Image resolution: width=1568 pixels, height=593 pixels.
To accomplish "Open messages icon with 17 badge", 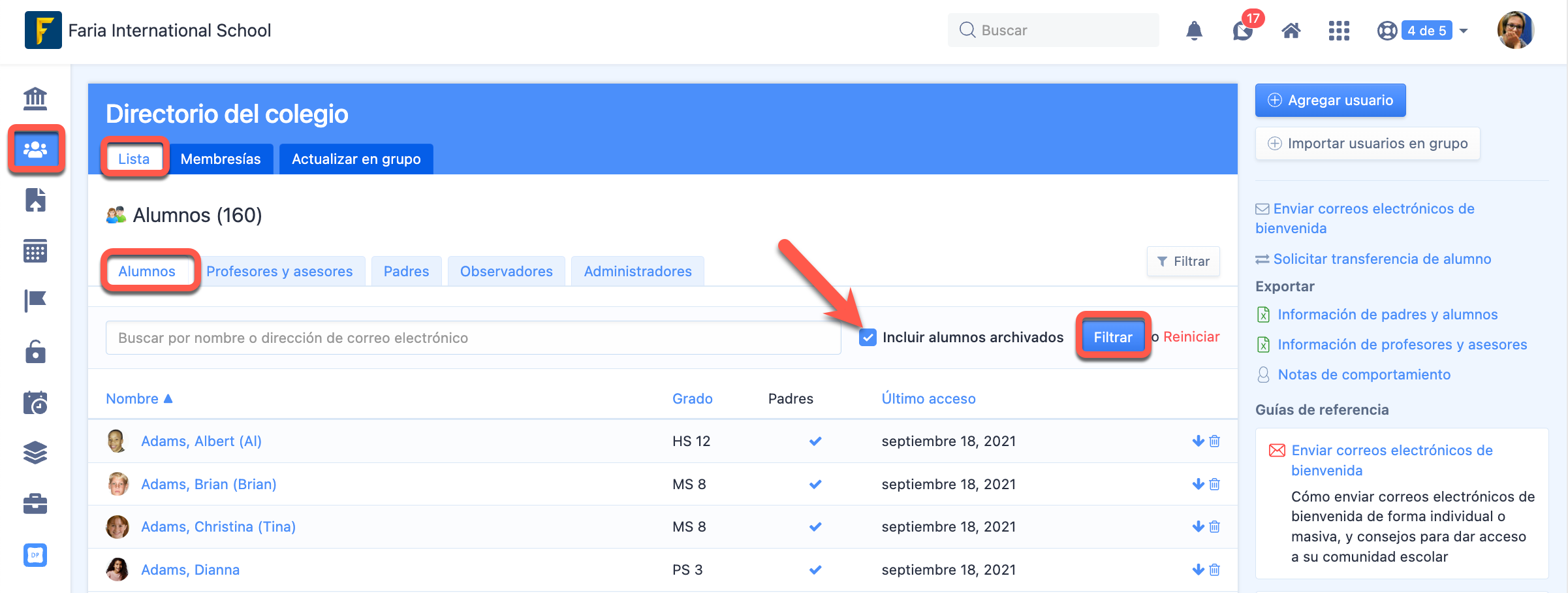I will point(1243,31).
